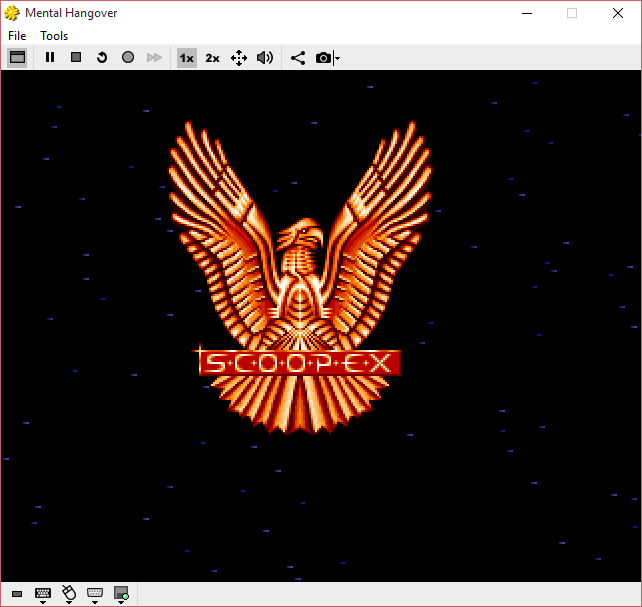Image resolution: width=642 pixels, height=607 pixels.
Task: Click the fast-forward warp icon
Action: click(x=154, y=58)
